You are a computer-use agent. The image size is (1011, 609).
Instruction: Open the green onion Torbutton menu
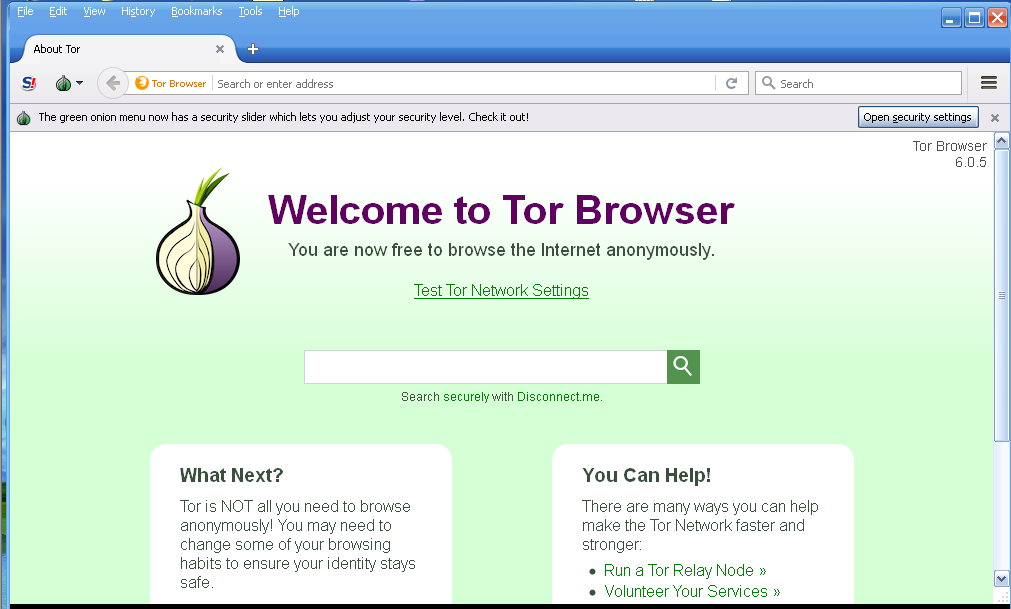point(63,83)
